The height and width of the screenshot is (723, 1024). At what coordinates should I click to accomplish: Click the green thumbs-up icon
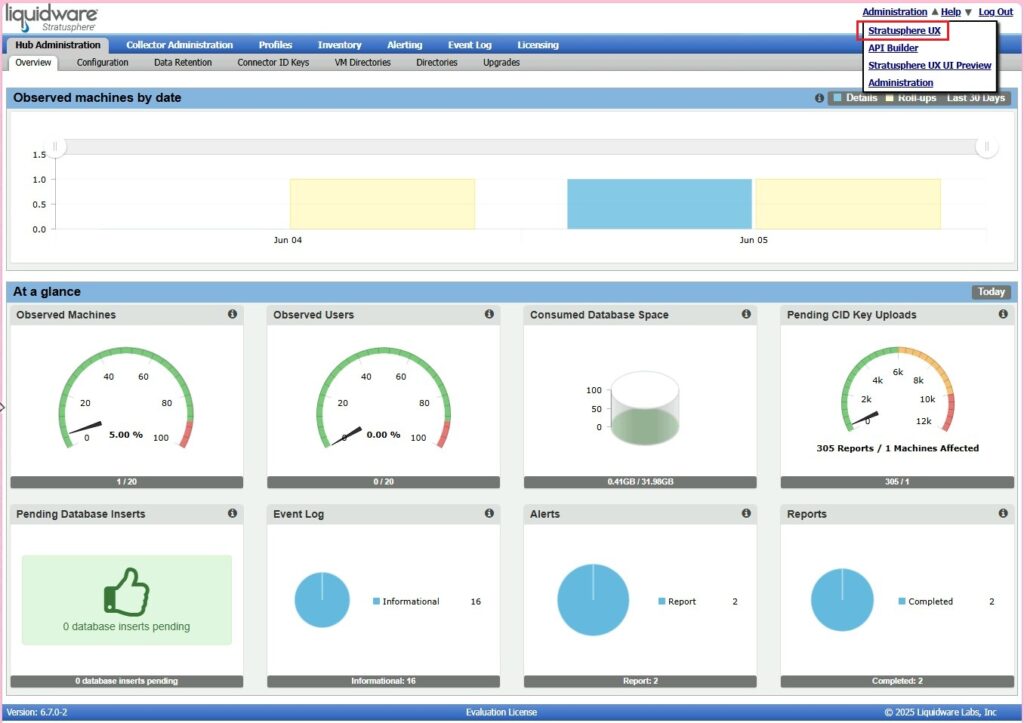127,592
